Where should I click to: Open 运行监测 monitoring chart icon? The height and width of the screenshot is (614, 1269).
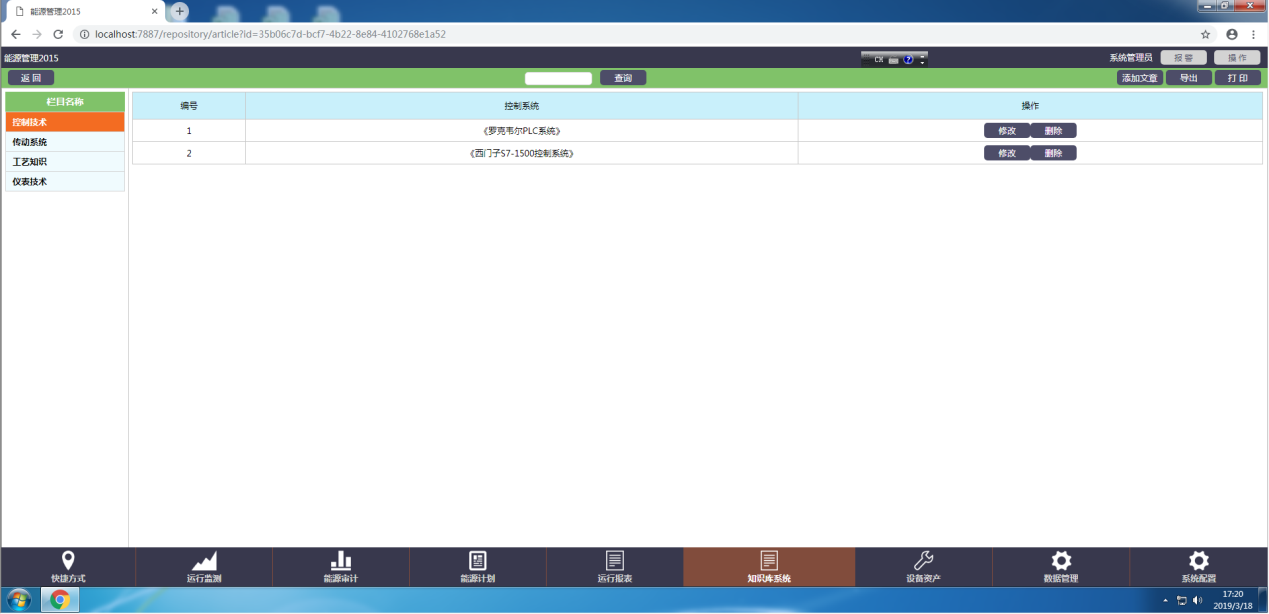[204, 561]
